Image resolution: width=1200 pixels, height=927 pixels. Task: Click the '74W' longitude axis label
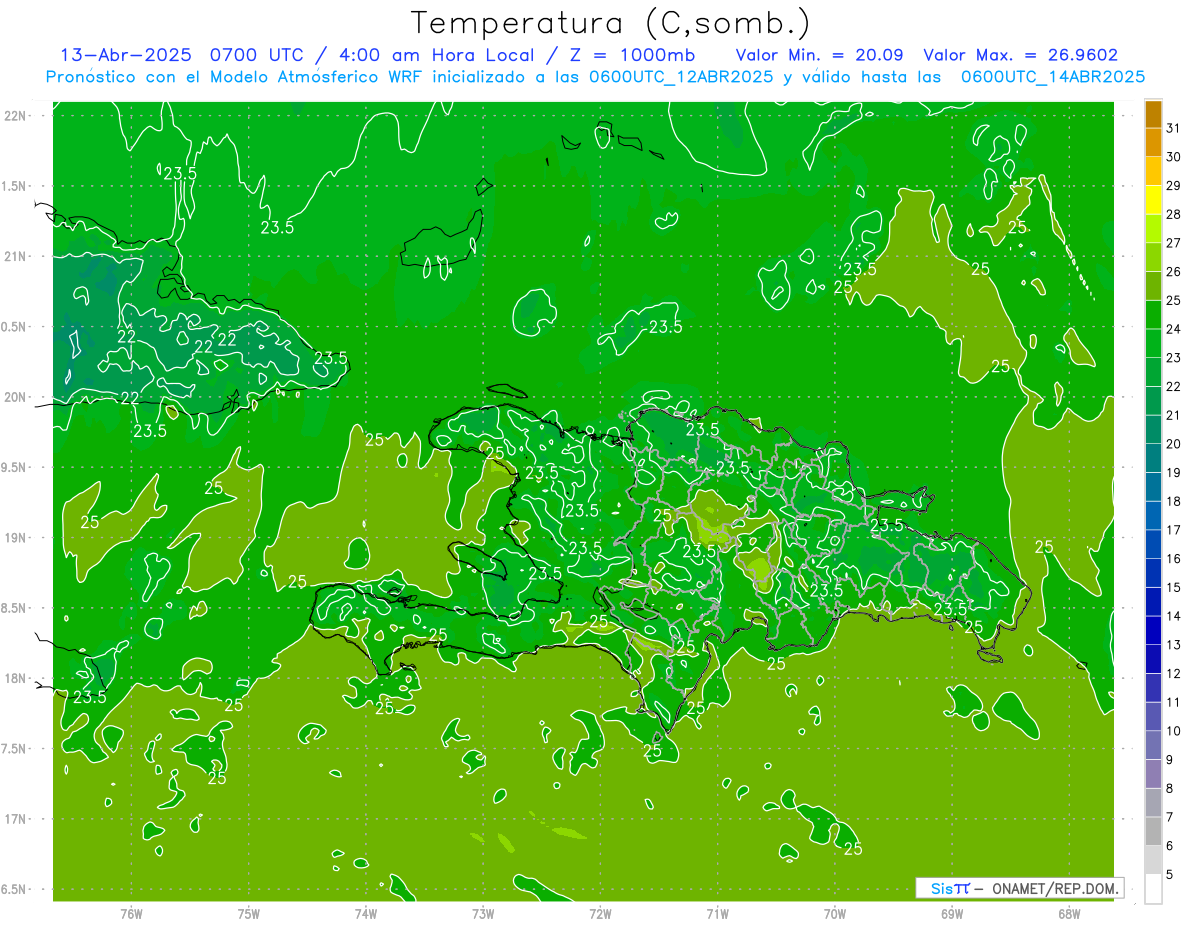point(365,914)
